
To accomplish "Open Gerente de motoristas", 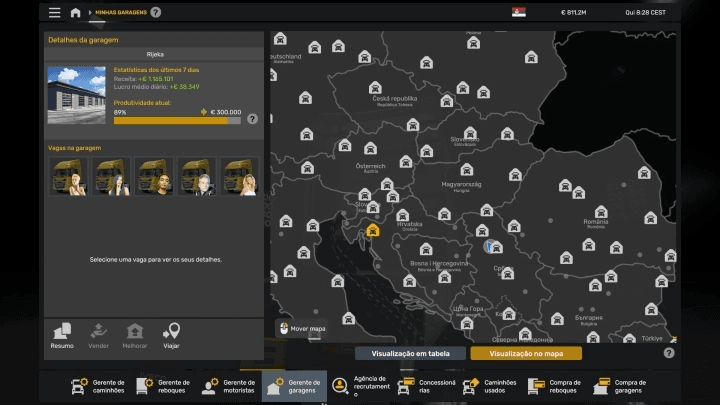I will click(229, 387).
